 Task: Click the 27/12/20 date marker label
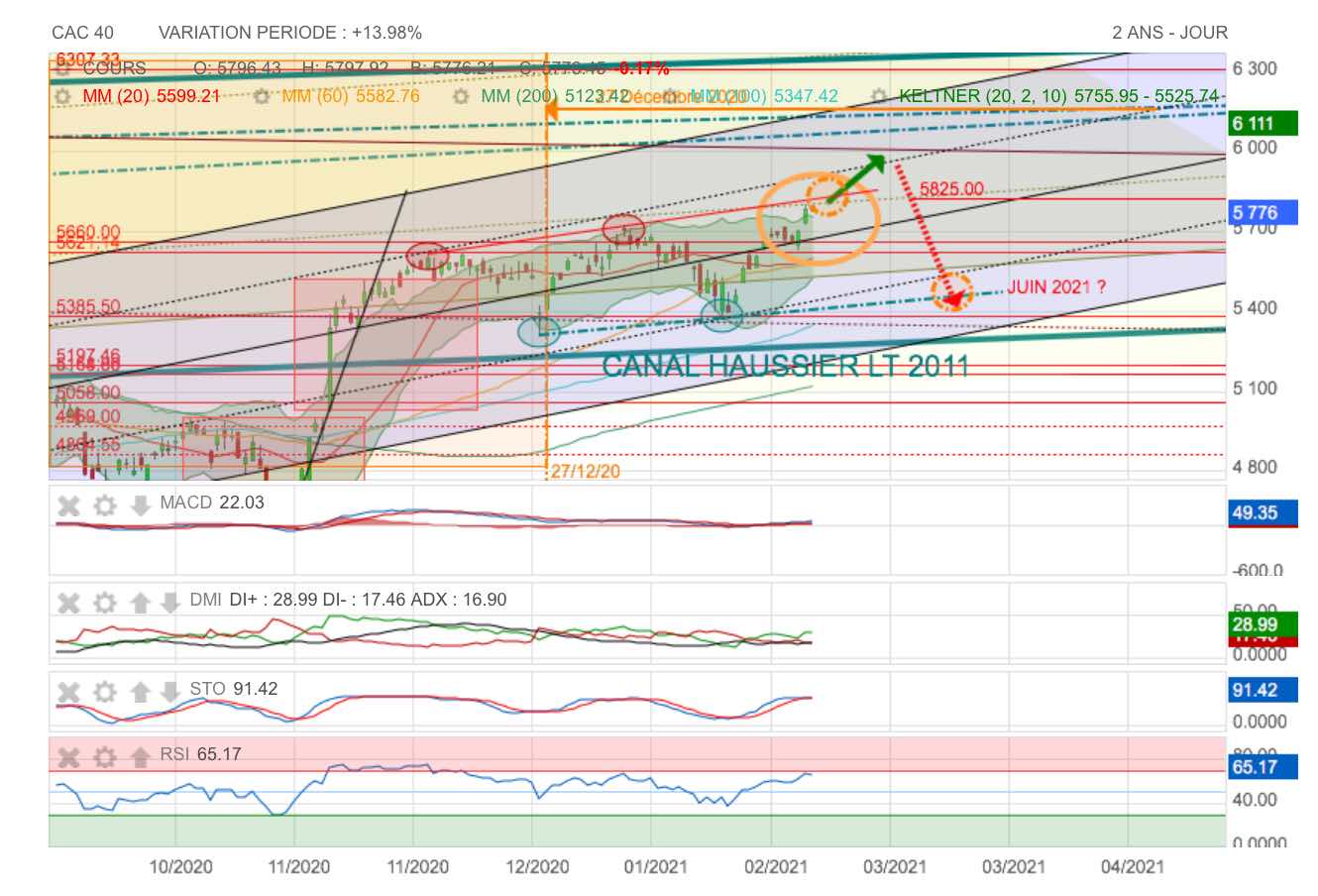pos(586,471)
